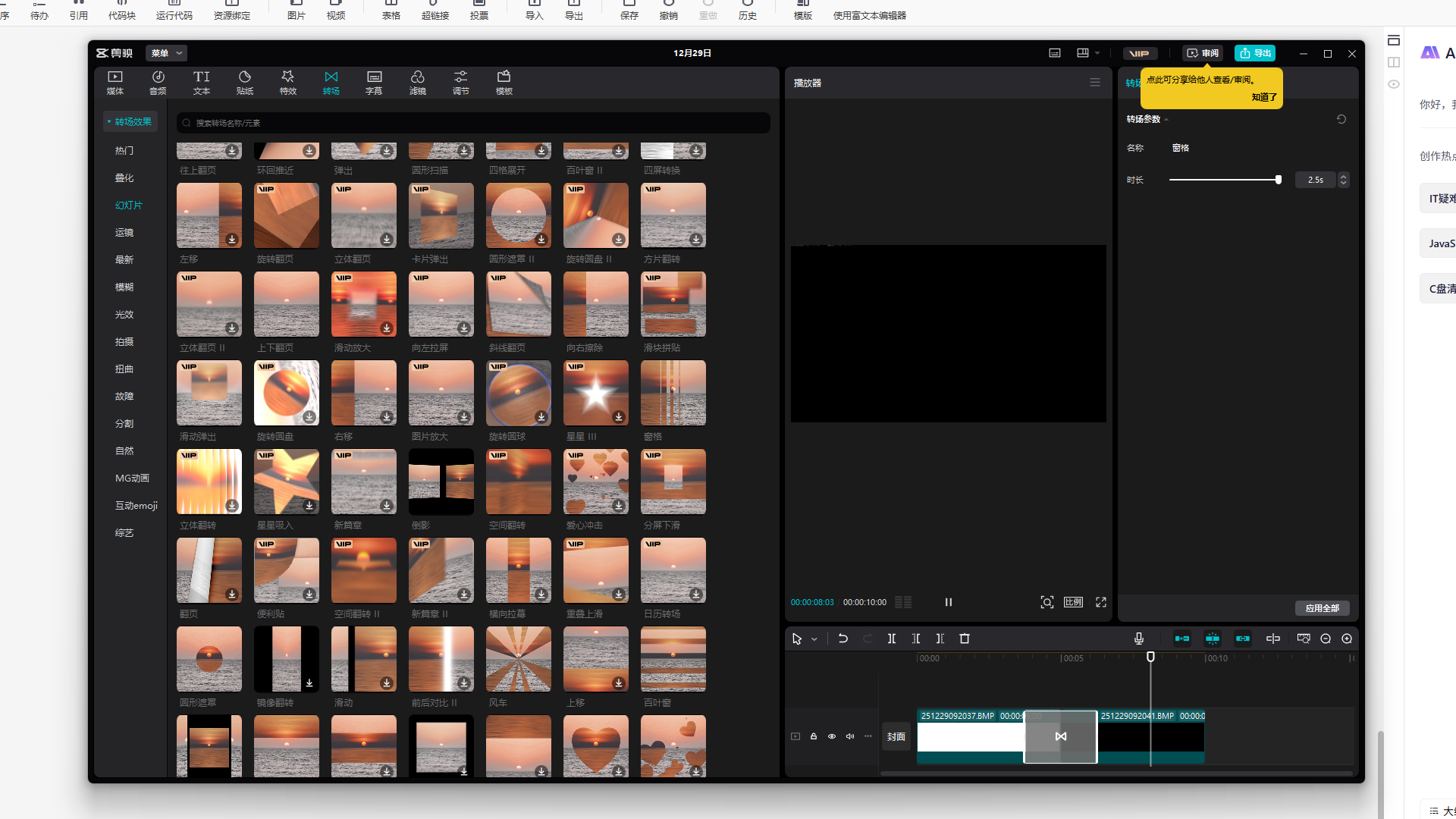Screen dimensions: 1456x819
Task: Toggle the track lock icon
Action: pyautogui.click(x=814, y=736)
